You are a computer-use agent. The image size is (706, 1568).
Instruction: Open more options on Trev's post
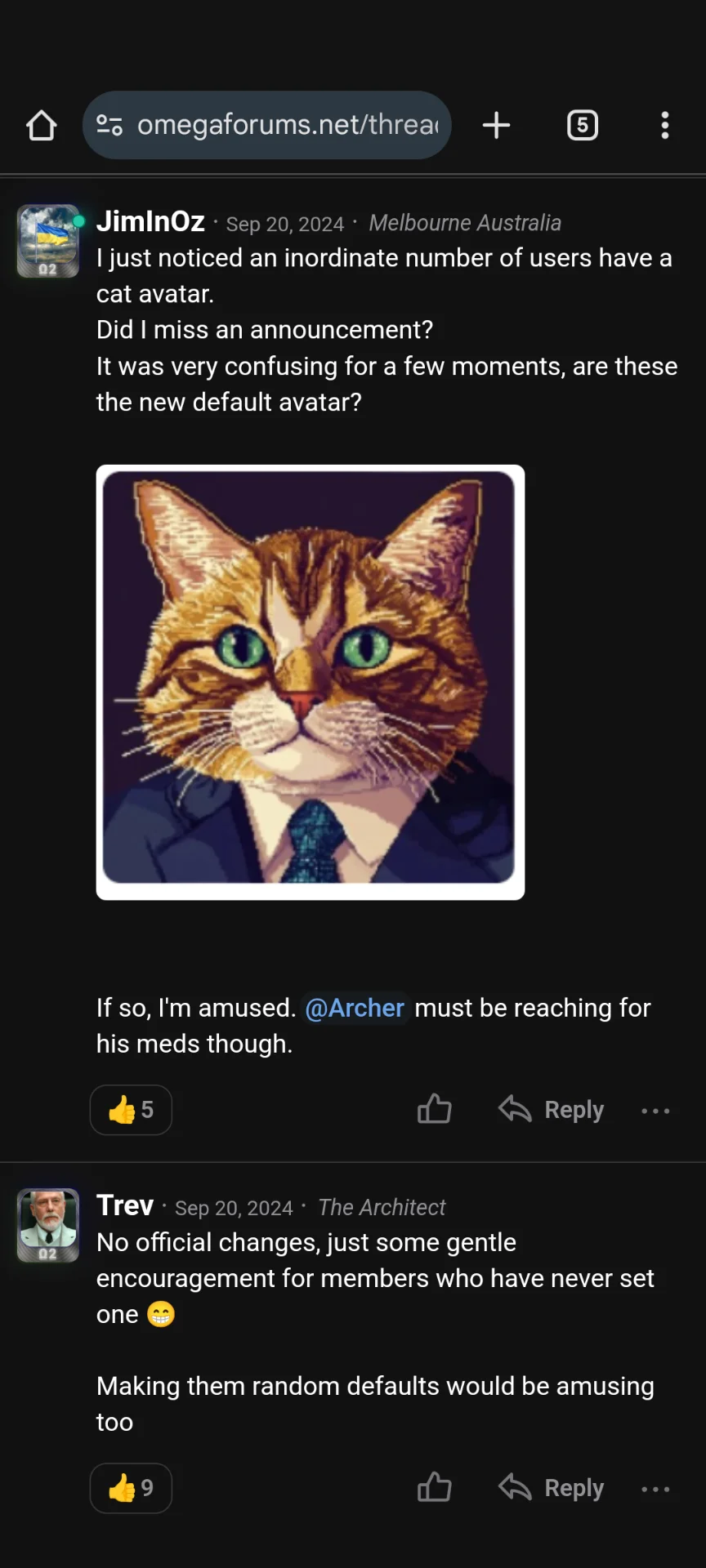655,1489
